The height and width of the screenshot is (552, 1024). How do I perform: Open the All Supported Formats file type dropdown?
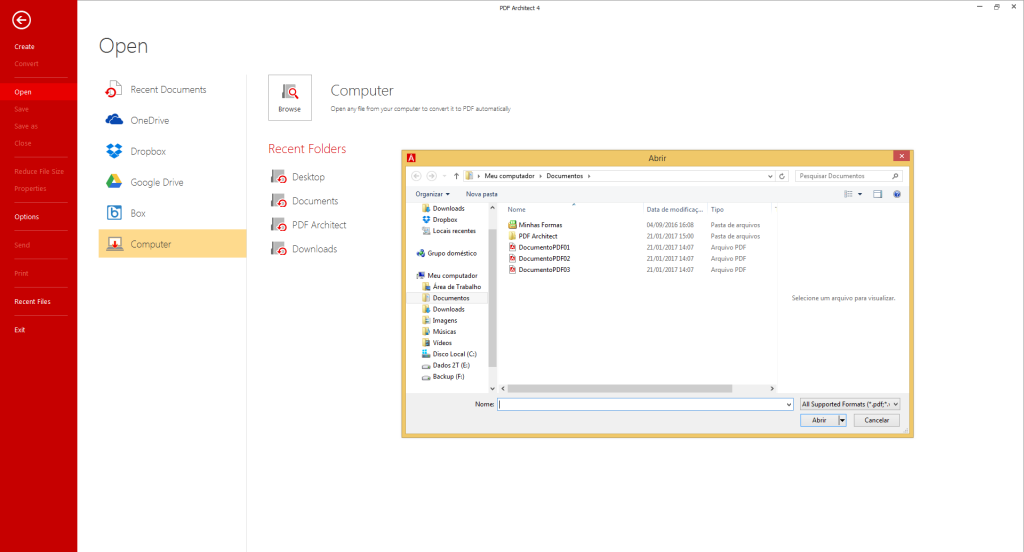click(850, 404)
